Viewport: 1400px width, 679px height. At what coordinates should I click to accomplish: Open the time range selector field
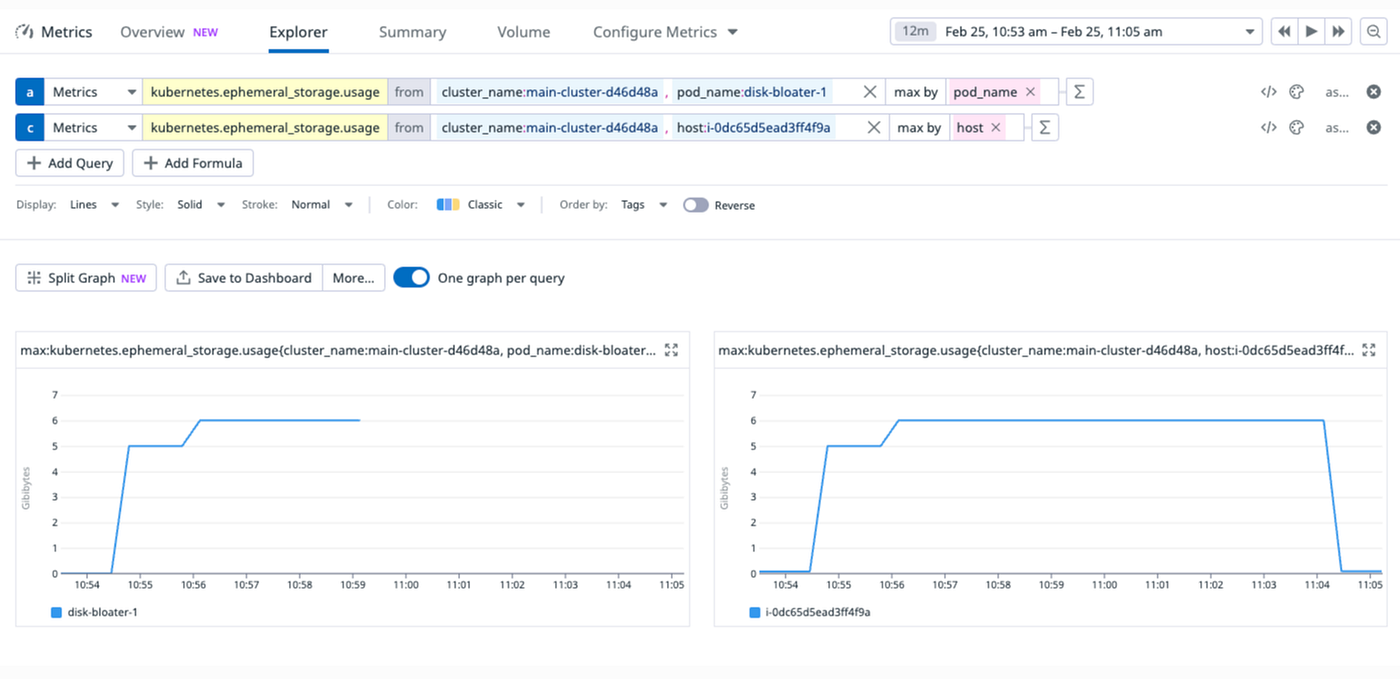(1076, 32)
